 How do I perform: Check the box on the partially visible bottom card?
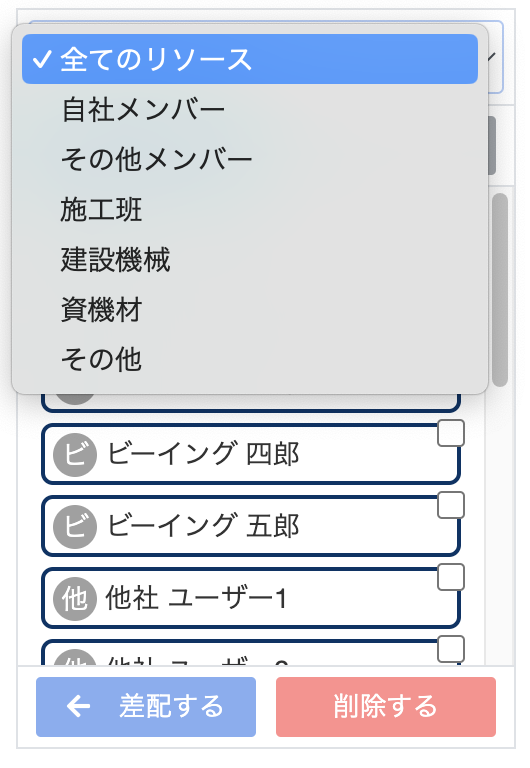click(x=451, y=649)
